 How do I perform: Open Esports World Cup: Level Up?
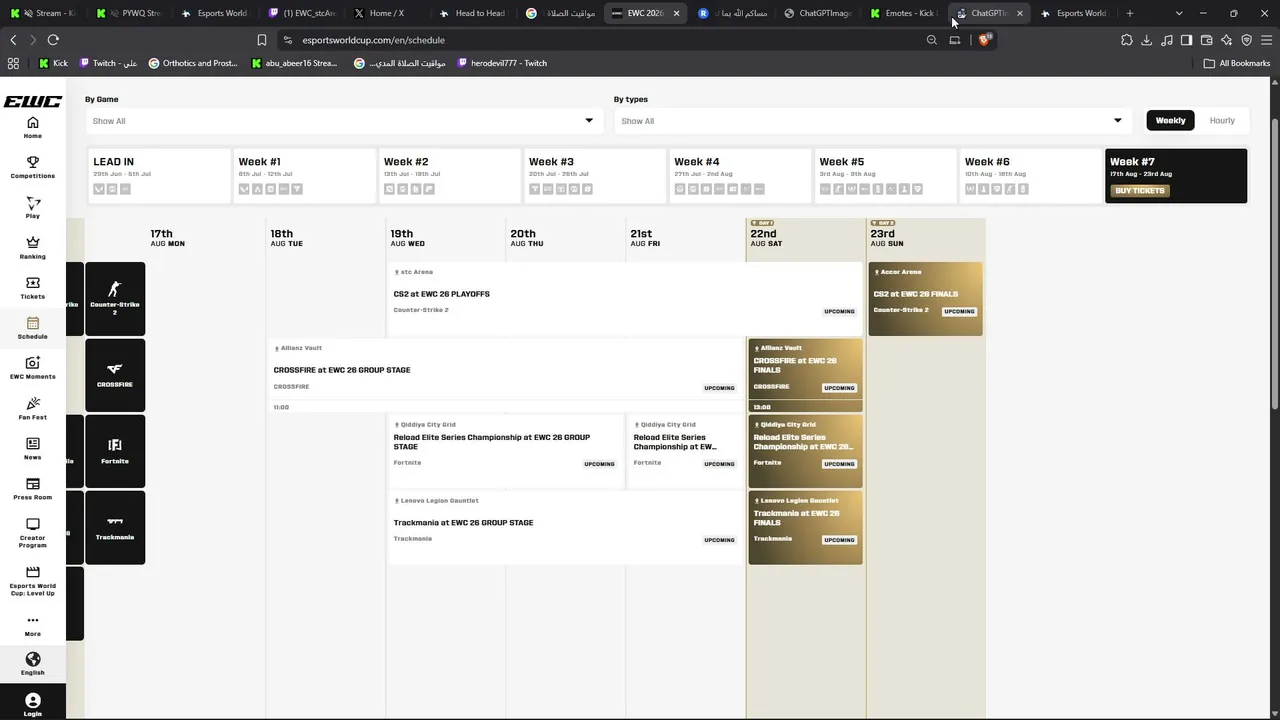click(32, 581)
